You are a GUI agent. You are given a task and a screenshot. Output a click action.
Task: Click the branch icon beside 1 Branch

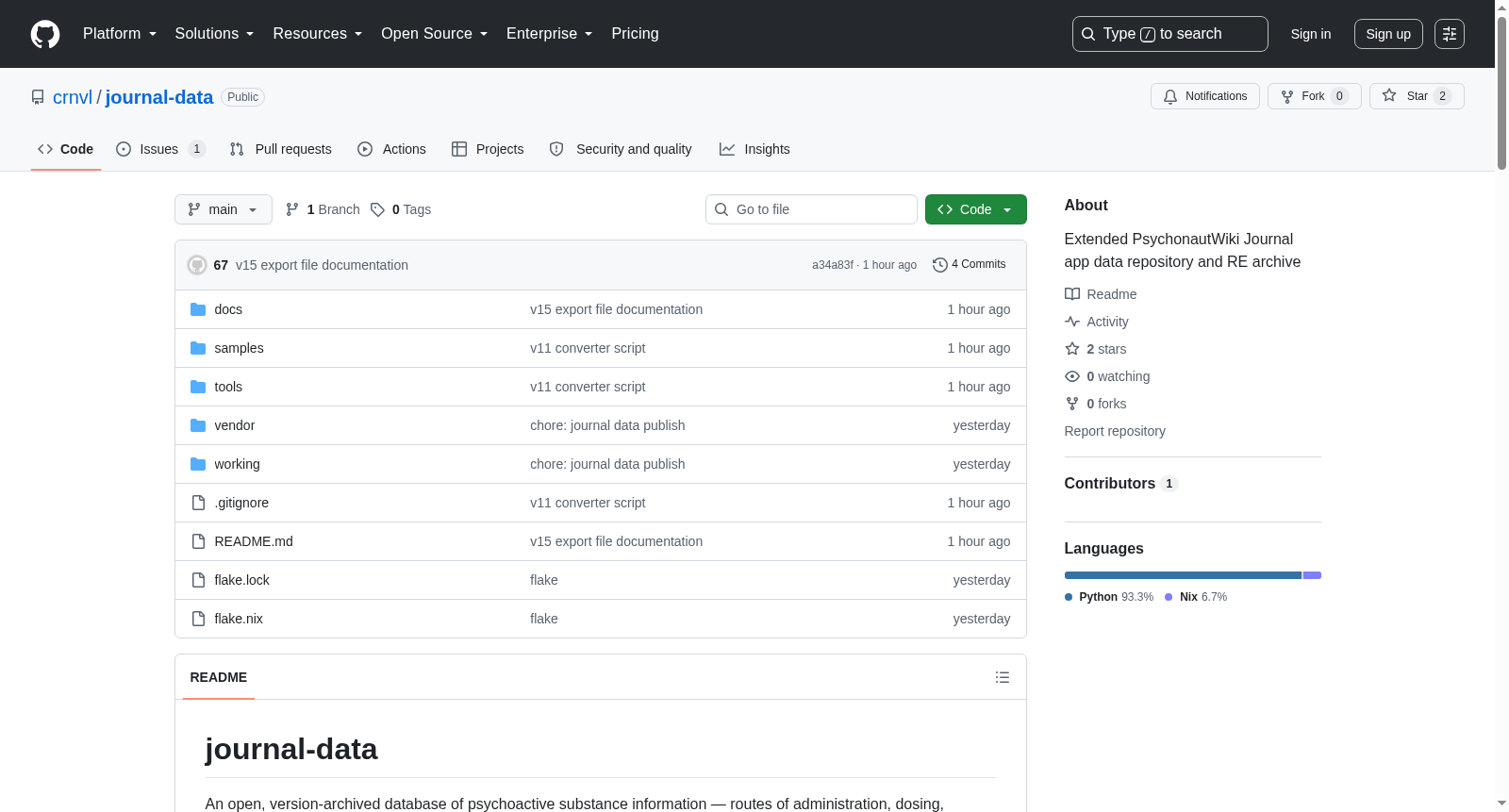click(x=292, y=209)
